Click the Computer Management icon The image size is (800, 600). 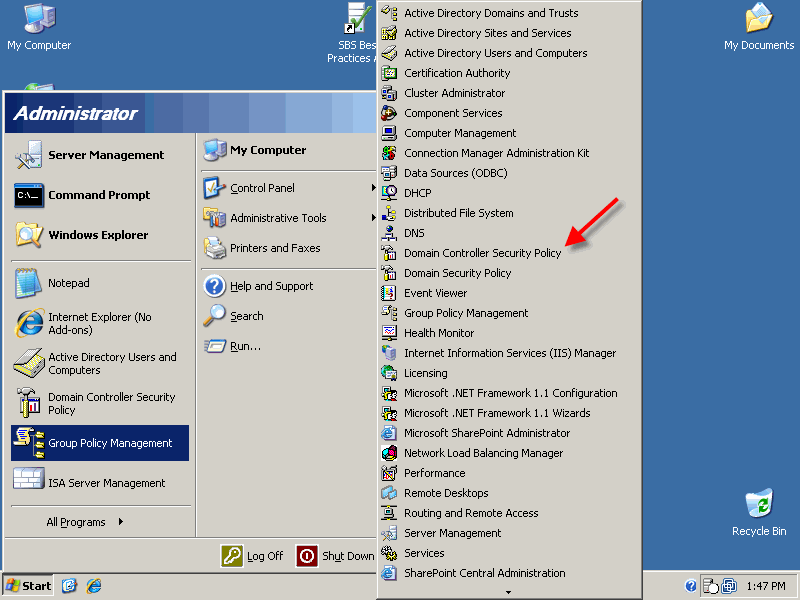pyautogui.click(x=389, y=133)
